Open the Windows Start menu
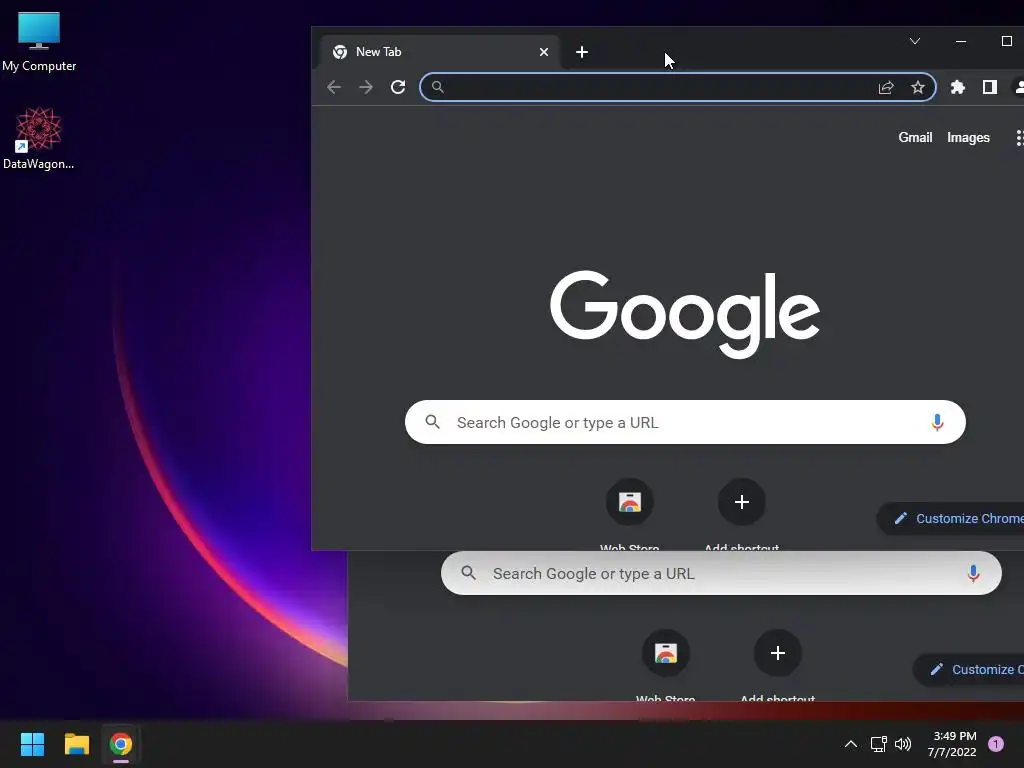 click(32, 744)
